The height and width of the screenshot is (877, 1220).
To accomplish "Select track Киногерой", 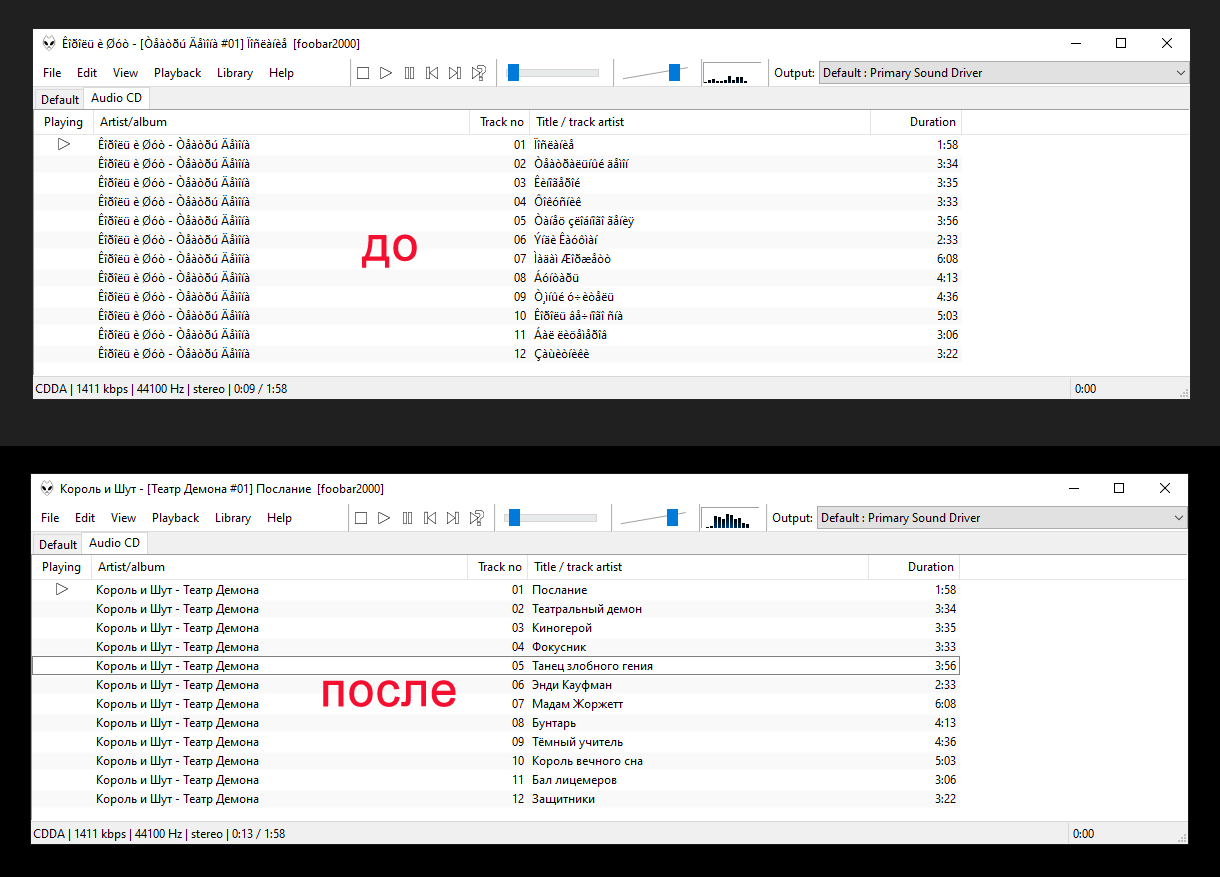I will 496,628.
